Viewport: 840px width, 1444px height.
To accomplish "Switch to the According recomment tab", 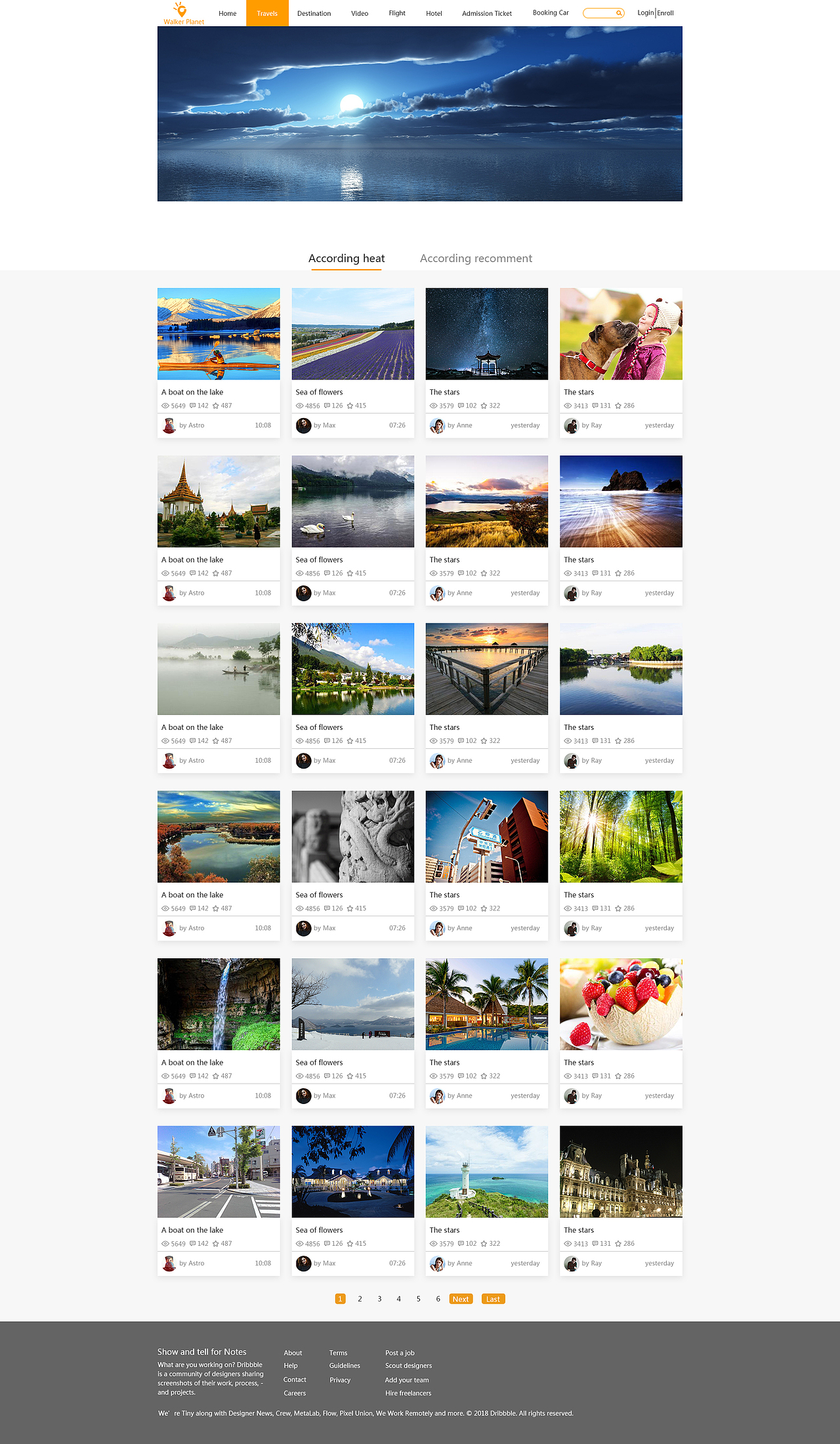I will [x=476, y=259].
